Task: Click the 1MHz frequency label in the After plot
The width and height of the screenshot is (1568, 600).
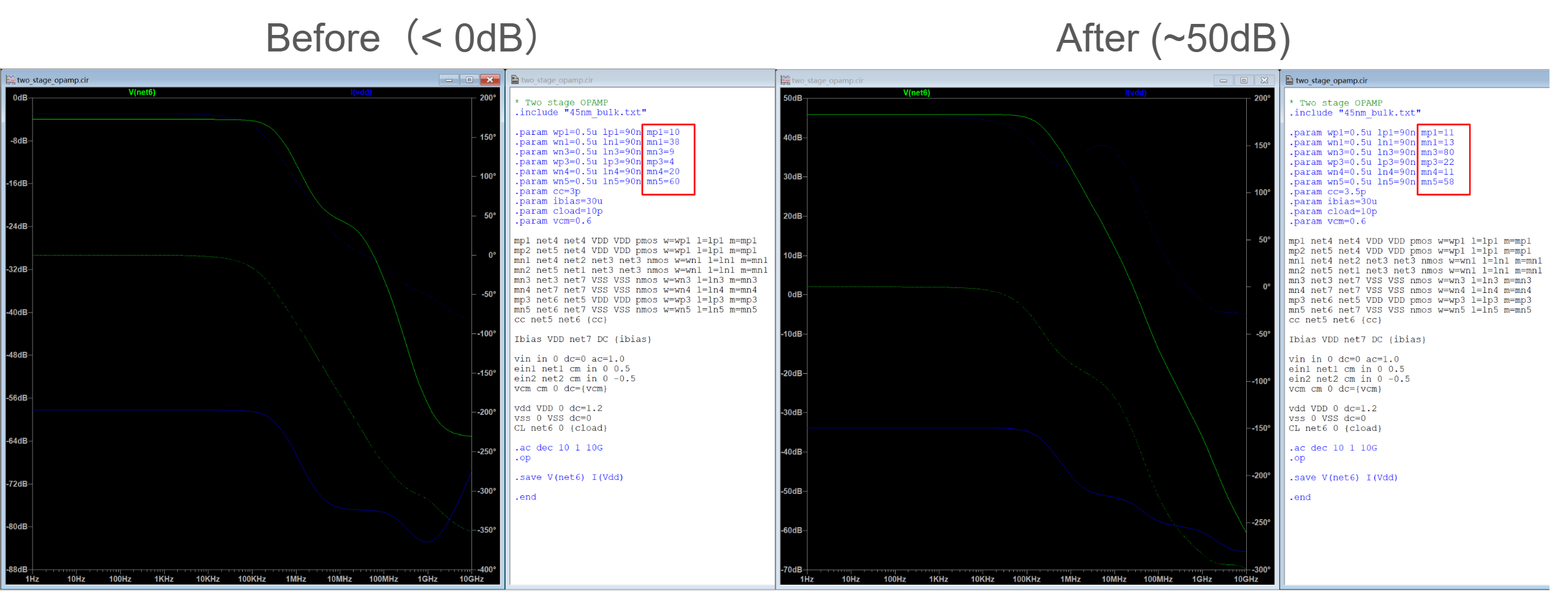Action: point(1070,580)
